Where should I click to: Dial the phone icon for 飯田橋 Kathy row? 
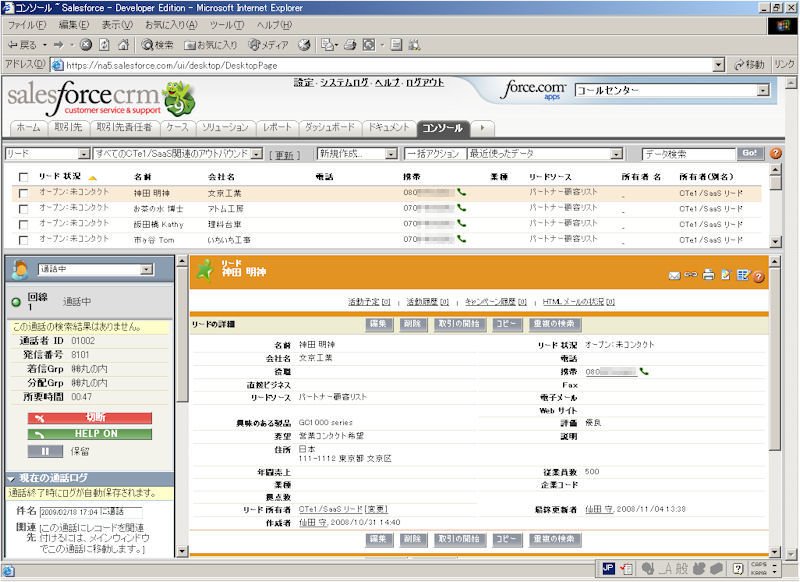pos(461,223)
